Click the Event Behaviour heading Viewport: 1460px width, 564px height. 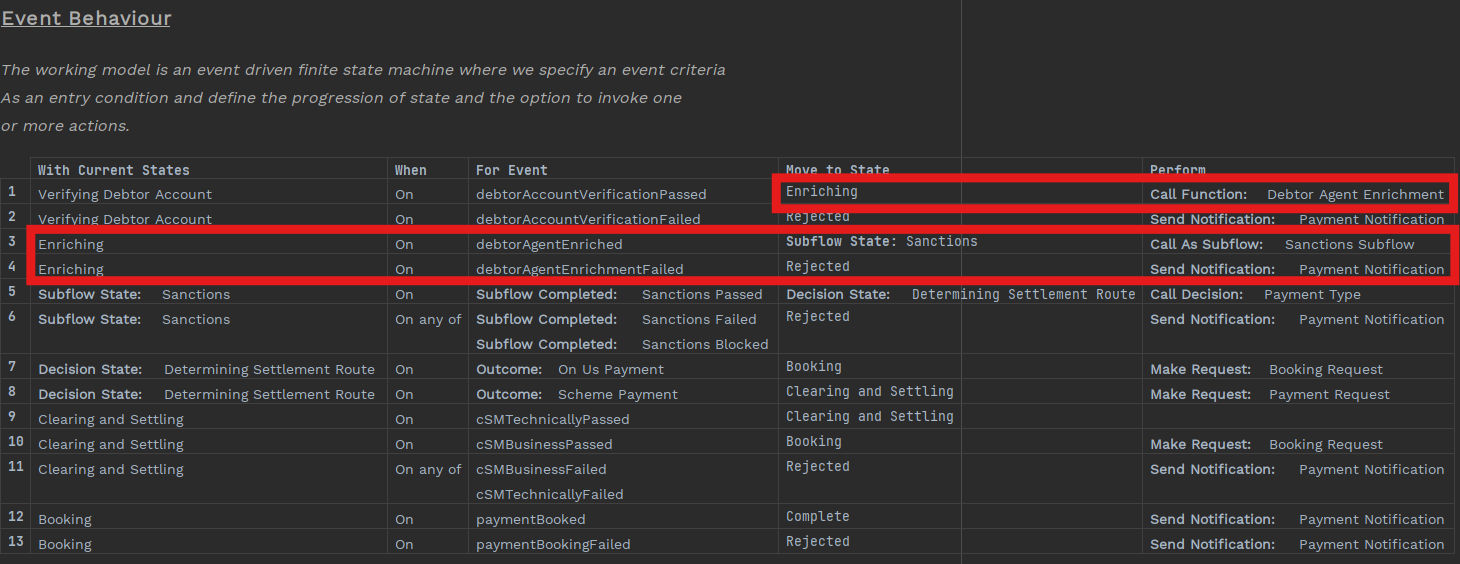coord(86,19)
